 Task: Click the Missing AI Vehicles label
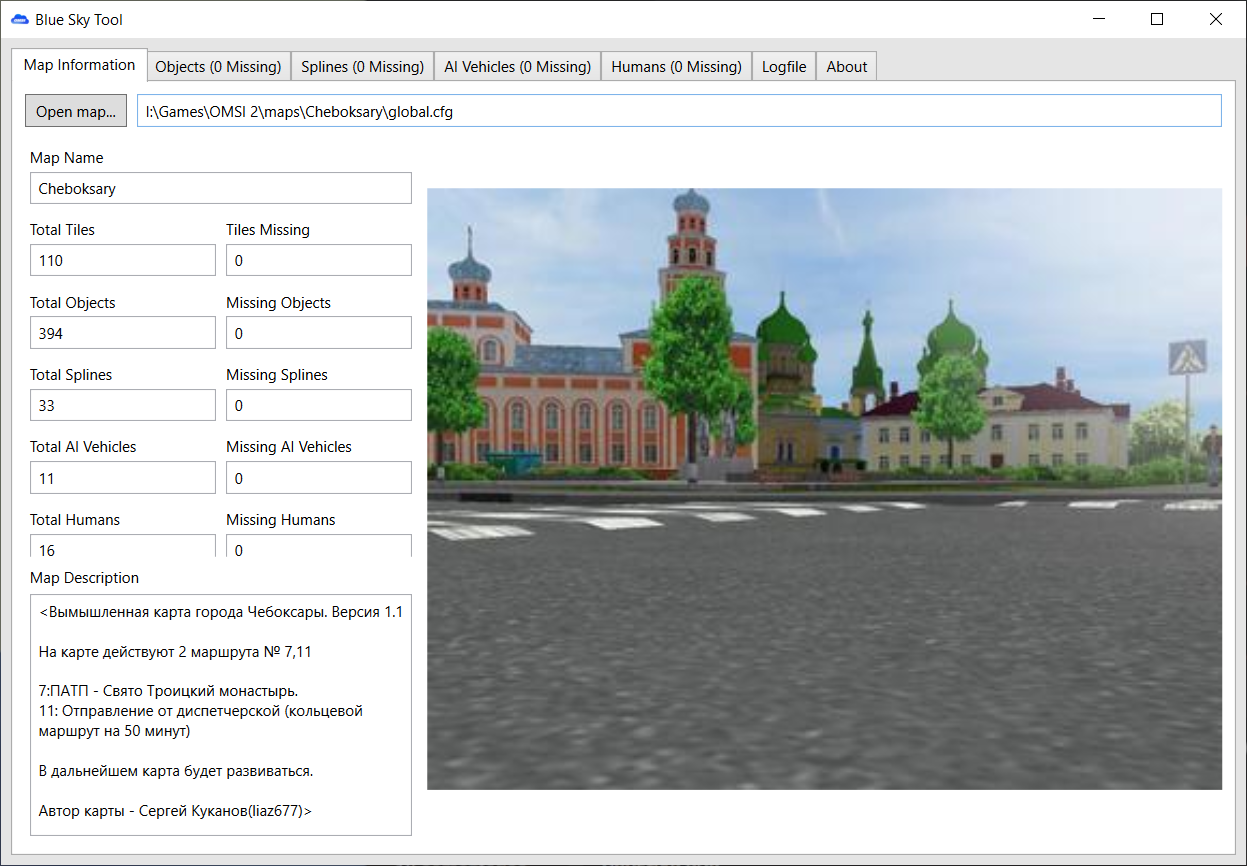click(x=289, y=447)
